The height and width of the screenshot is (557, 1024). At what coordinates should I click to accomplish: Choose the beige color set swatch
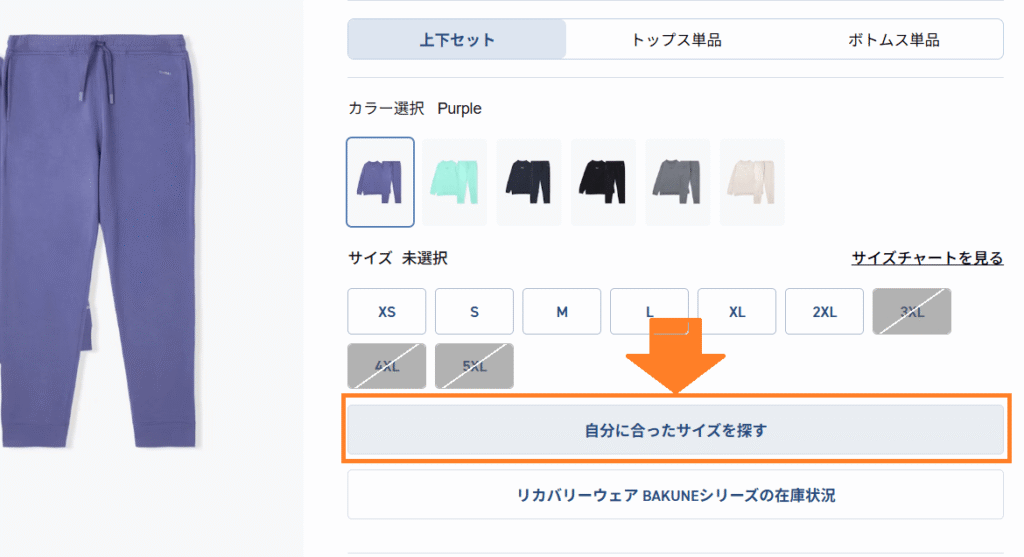click(x=752, y=182)
